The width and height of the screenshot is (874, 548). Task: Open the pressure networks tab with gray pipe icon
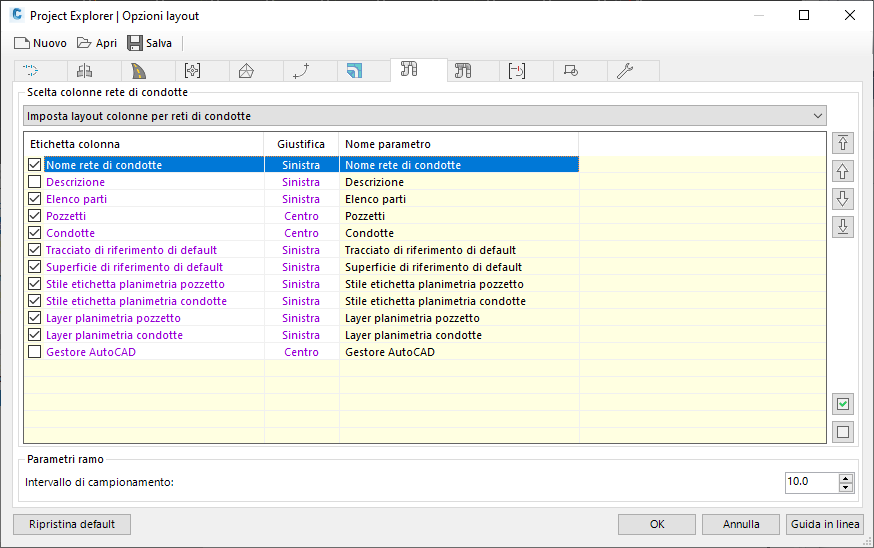tap(463, 71)
